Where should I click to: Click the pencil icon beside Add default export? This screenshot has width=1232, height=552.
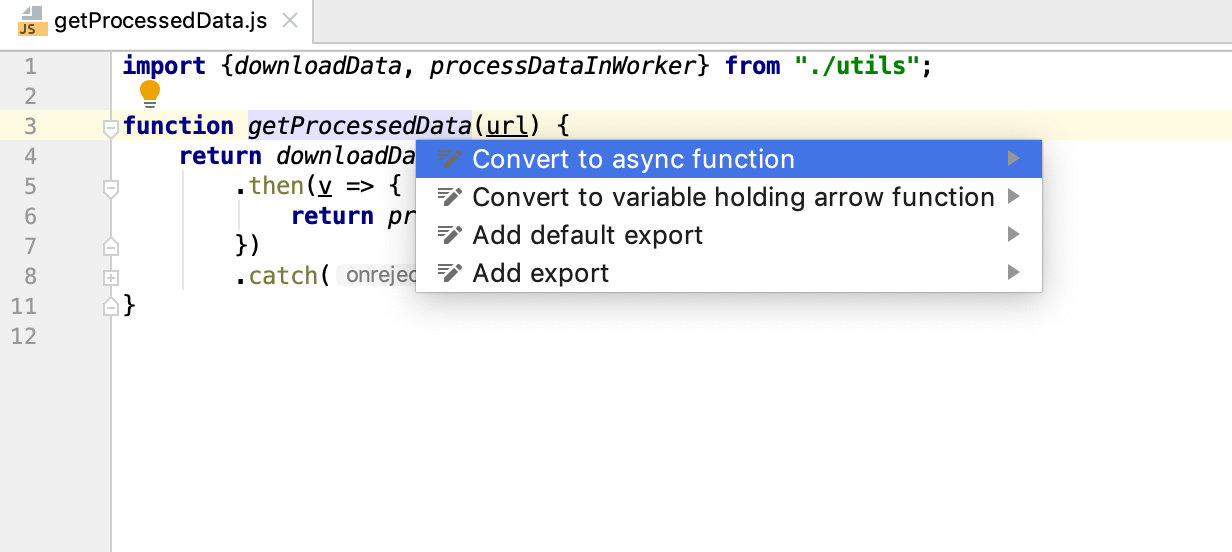[x=450, y=235]
